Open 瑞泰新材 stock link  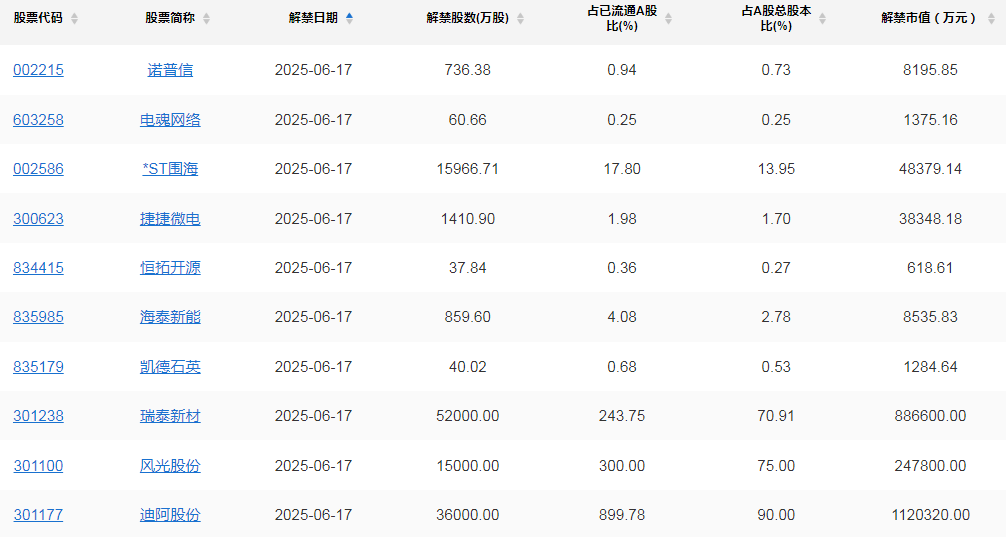(170, 416)
